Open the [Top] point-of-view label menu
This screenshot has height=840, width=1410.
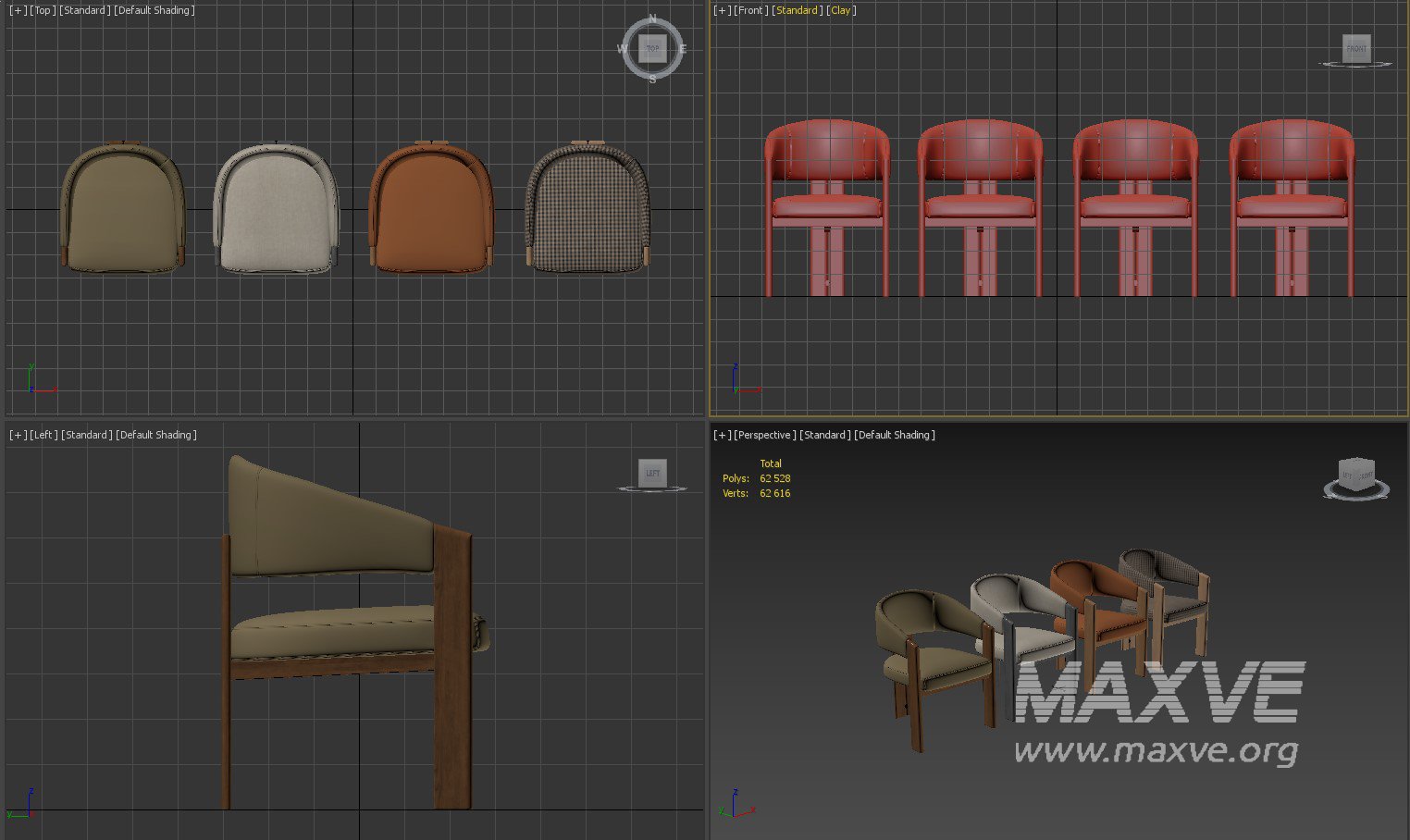(x=43, y=10)
